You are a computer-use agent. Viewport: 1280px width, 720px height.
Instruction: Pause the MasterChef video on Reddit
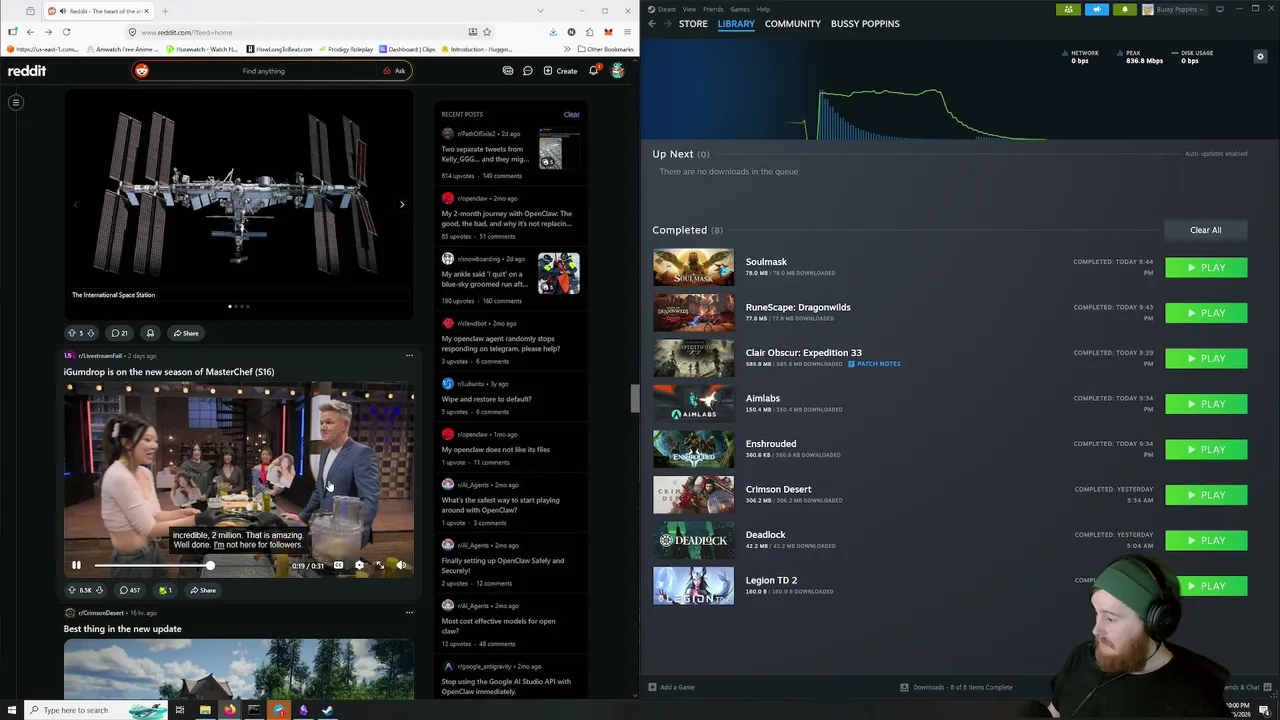click(76, 565)
